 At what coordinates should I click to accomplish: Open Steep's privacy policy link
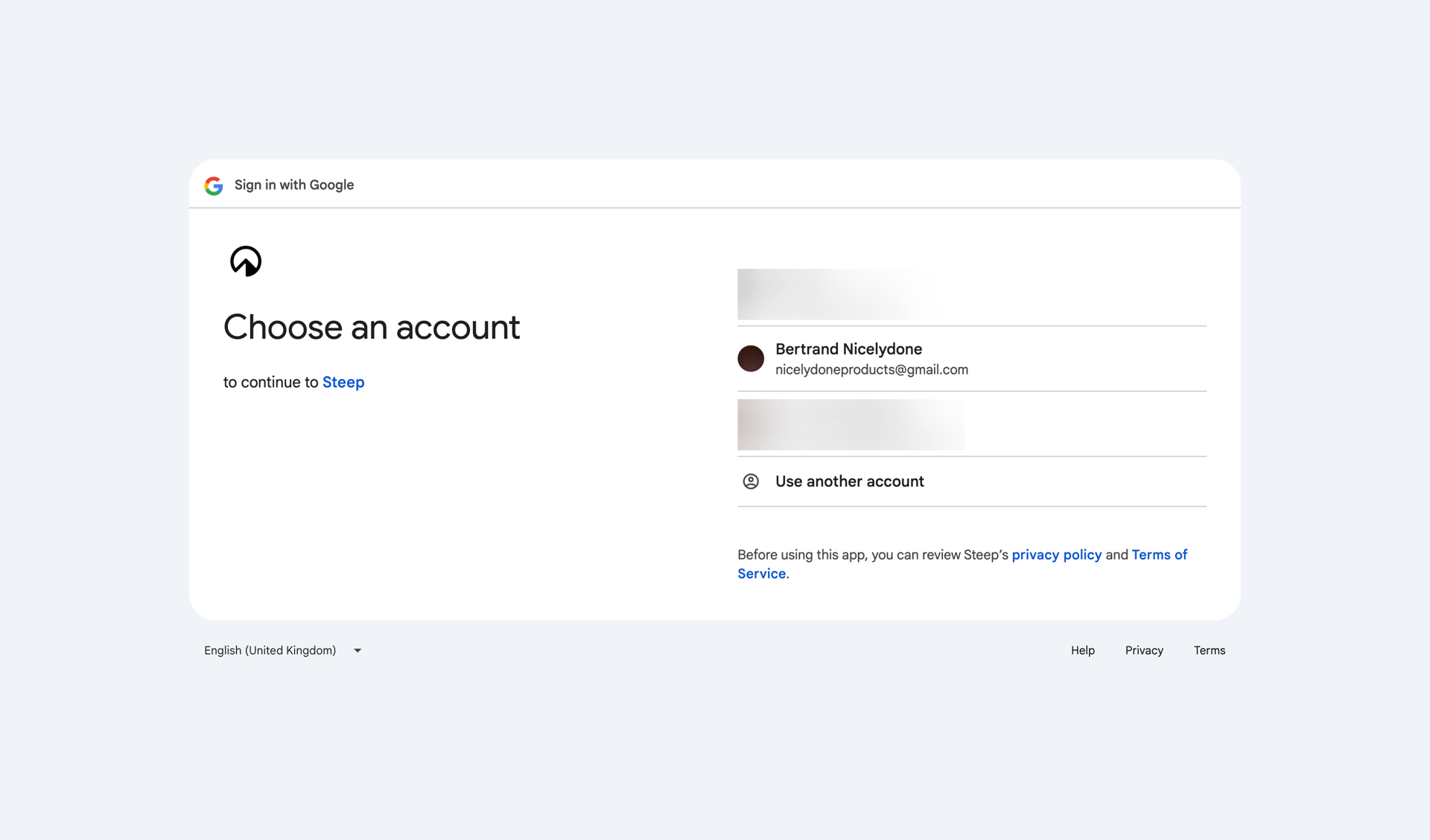[1056, 555]
